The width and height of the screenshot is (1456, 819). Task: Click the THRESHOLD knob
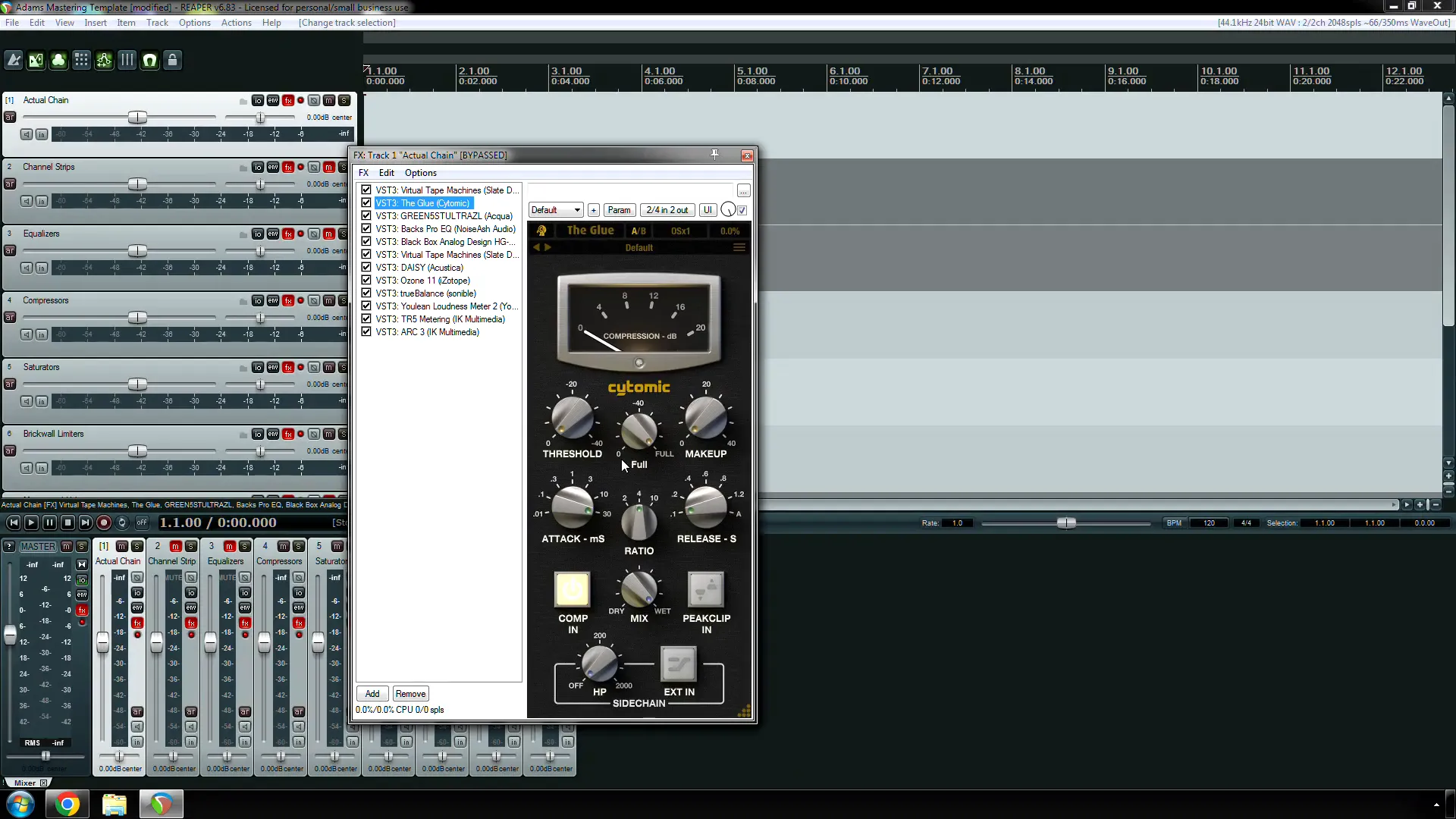click(x=572, y=418)
